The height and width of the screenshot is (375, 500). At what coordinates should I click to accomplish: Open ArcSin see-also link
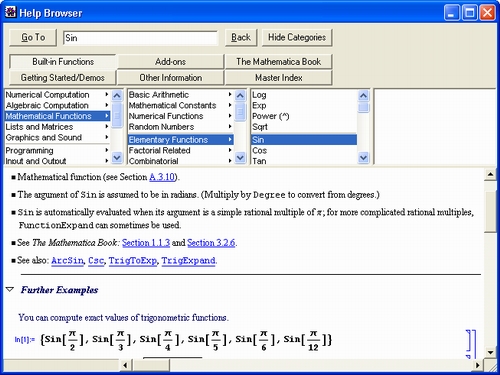tap(67, 260)
